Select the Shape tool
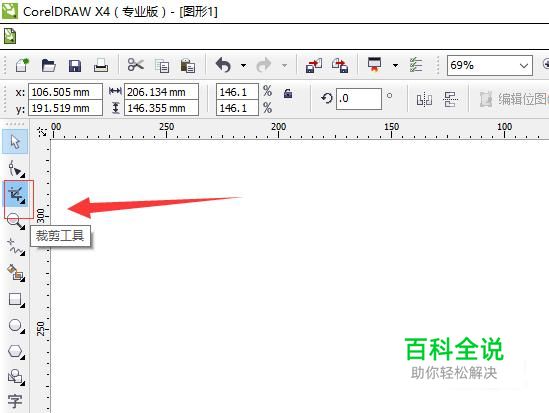 tap(15, 169)
